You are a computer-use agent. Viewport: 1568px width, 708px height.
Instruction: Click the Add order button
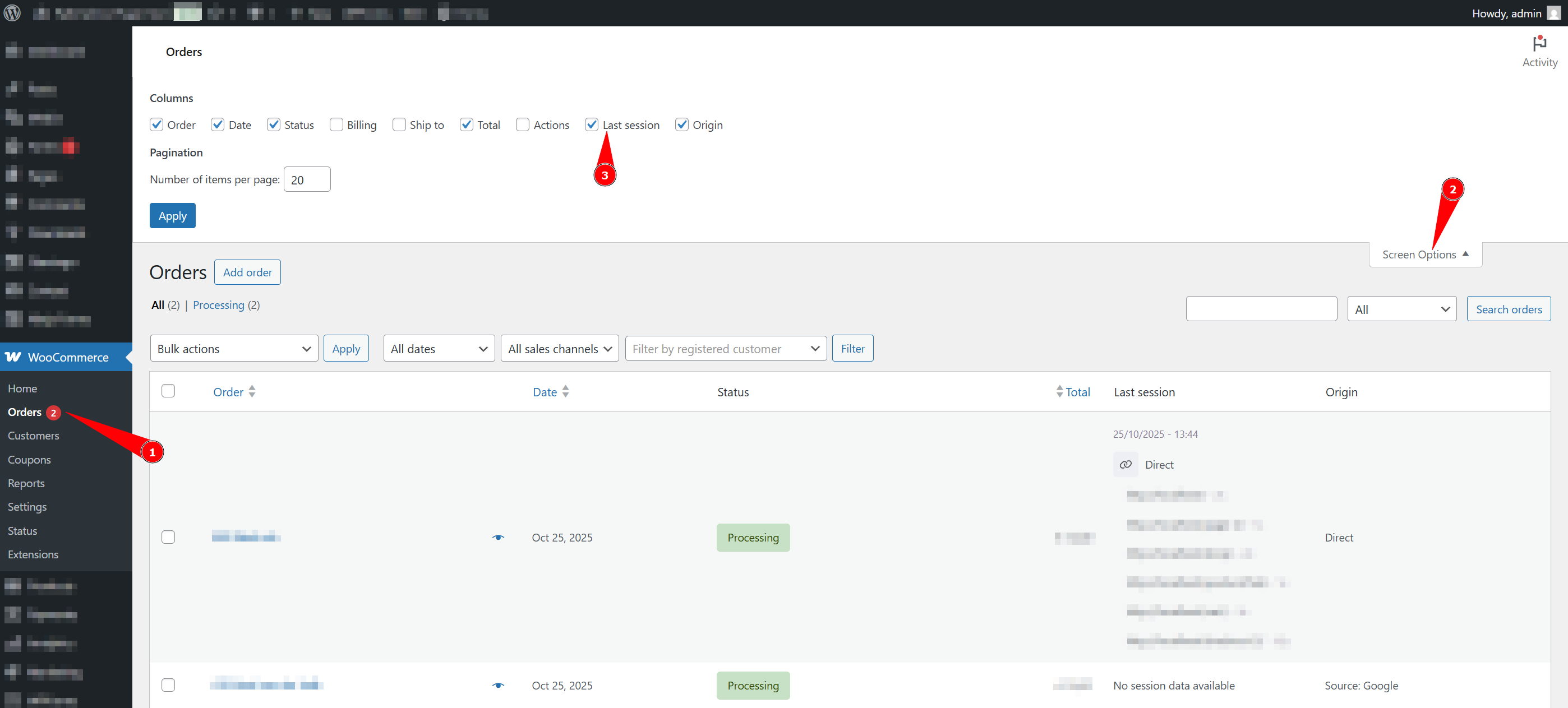click(247, 272)
